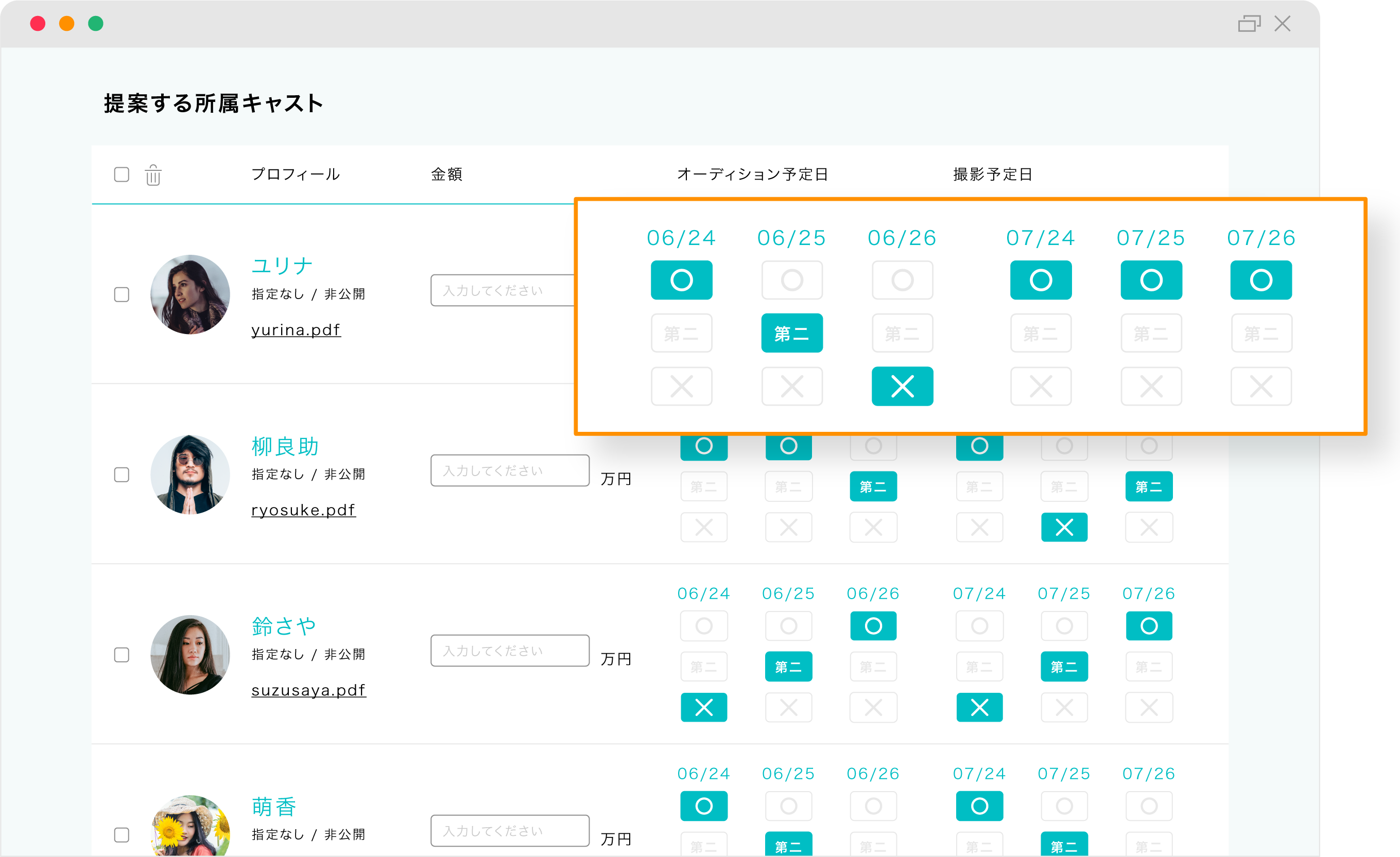Image resolution: width=1400 pixels, height=857 pixels.
Task: Select circle for 鈴さや on 07/25
Action: point(1064,626)
